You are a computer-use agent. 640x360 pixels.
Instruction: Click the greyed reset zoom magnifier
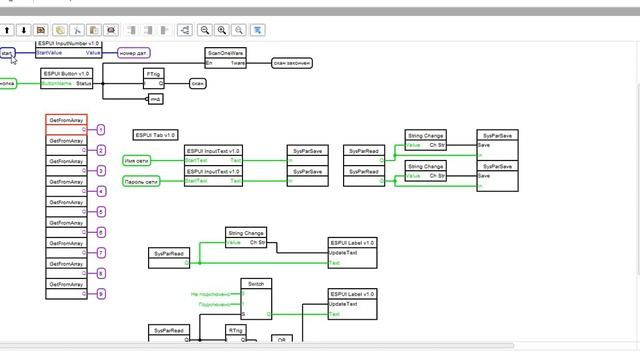239,30
